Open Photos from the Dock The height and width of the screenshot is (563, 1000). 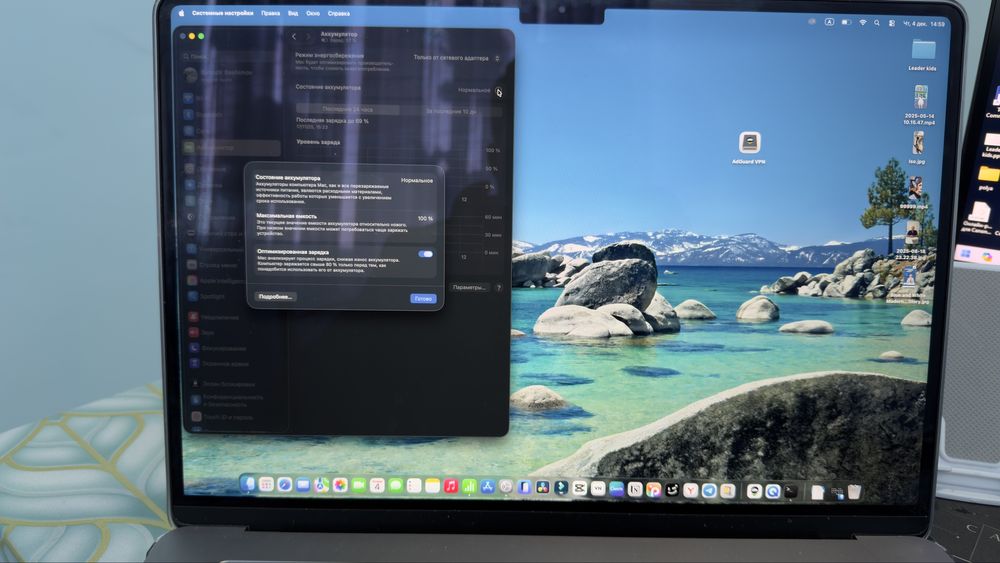click(340, 485)
